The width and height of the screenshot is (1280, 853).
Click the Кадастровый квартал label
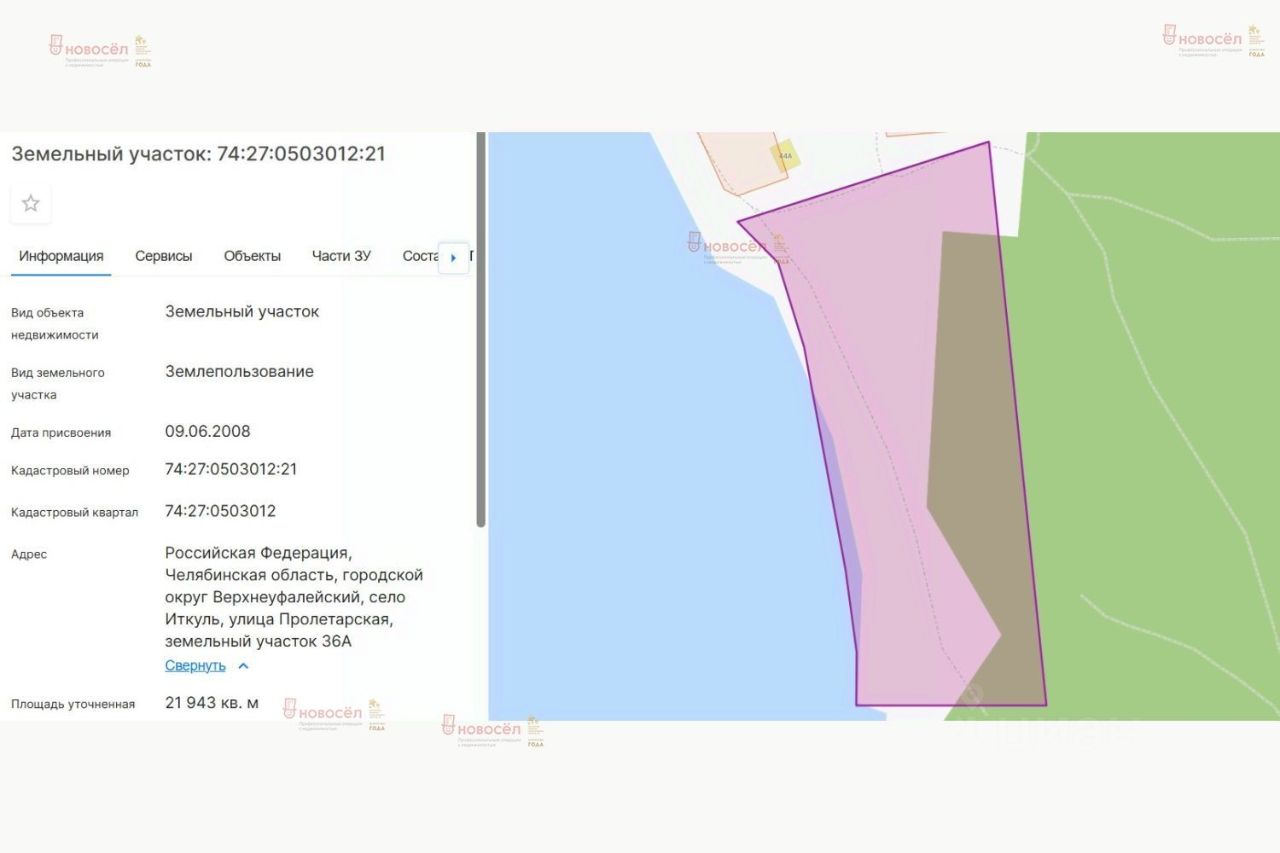click(75, 512)
